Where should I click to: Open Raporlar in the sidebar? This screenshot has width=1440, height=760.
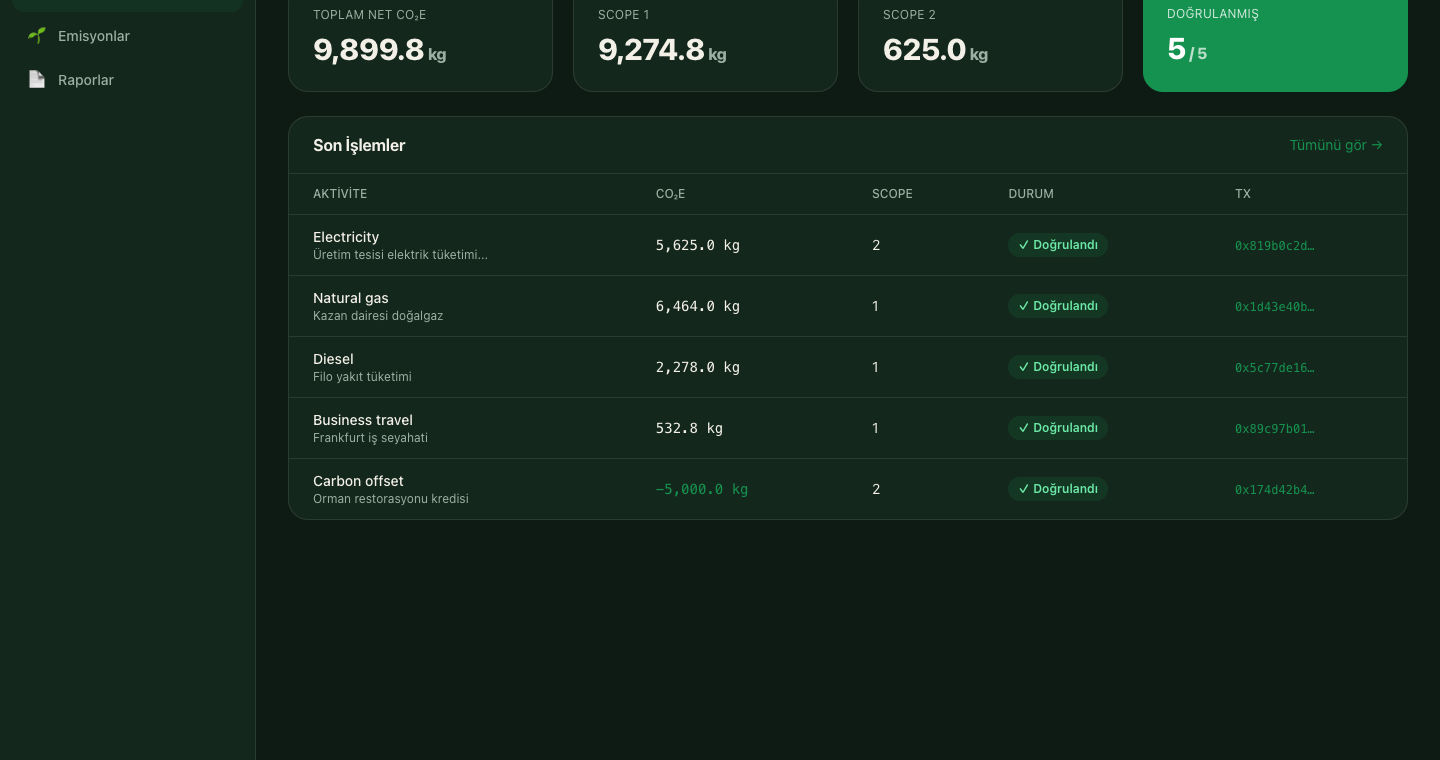pyautogui.click(x=128, y=80)
